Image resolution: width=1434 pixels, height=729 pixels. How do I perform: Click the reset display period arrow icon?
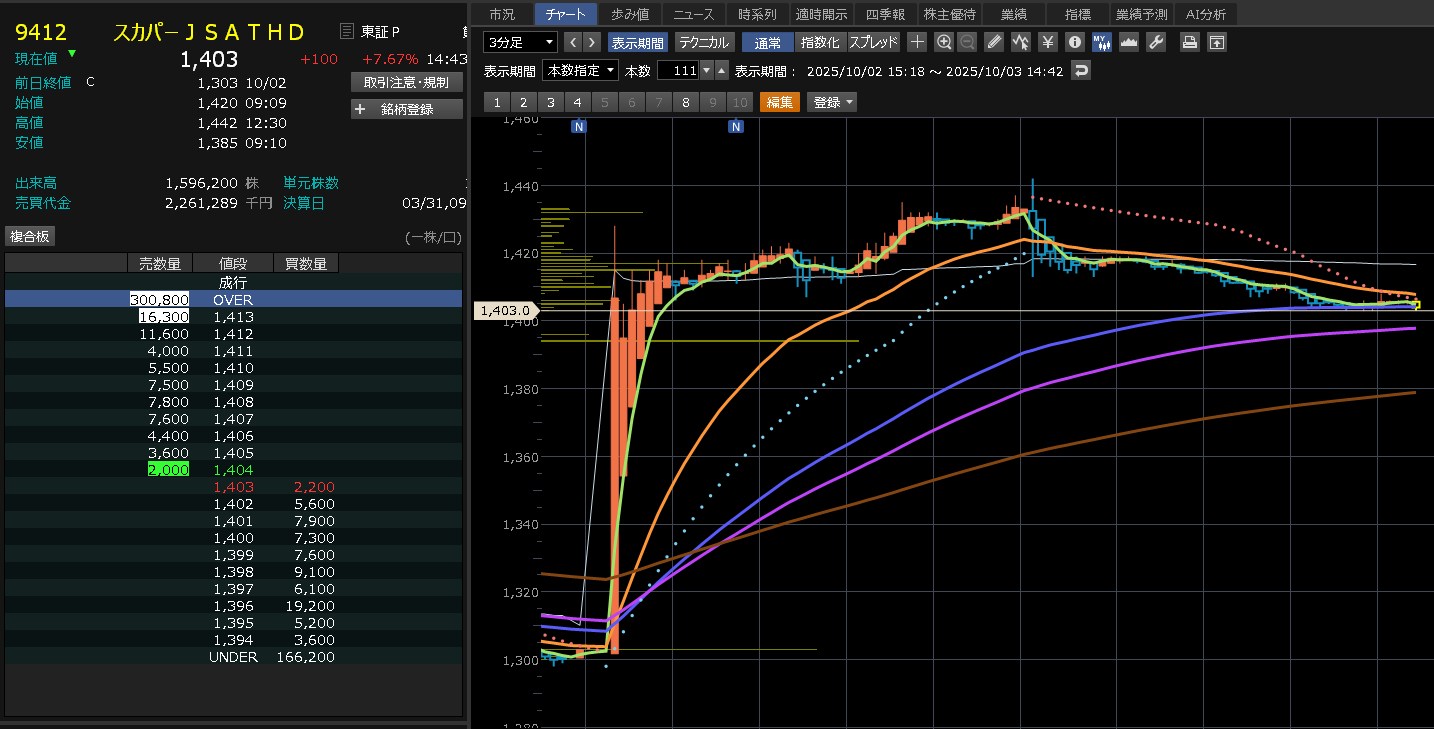(x=1080, y=71)
